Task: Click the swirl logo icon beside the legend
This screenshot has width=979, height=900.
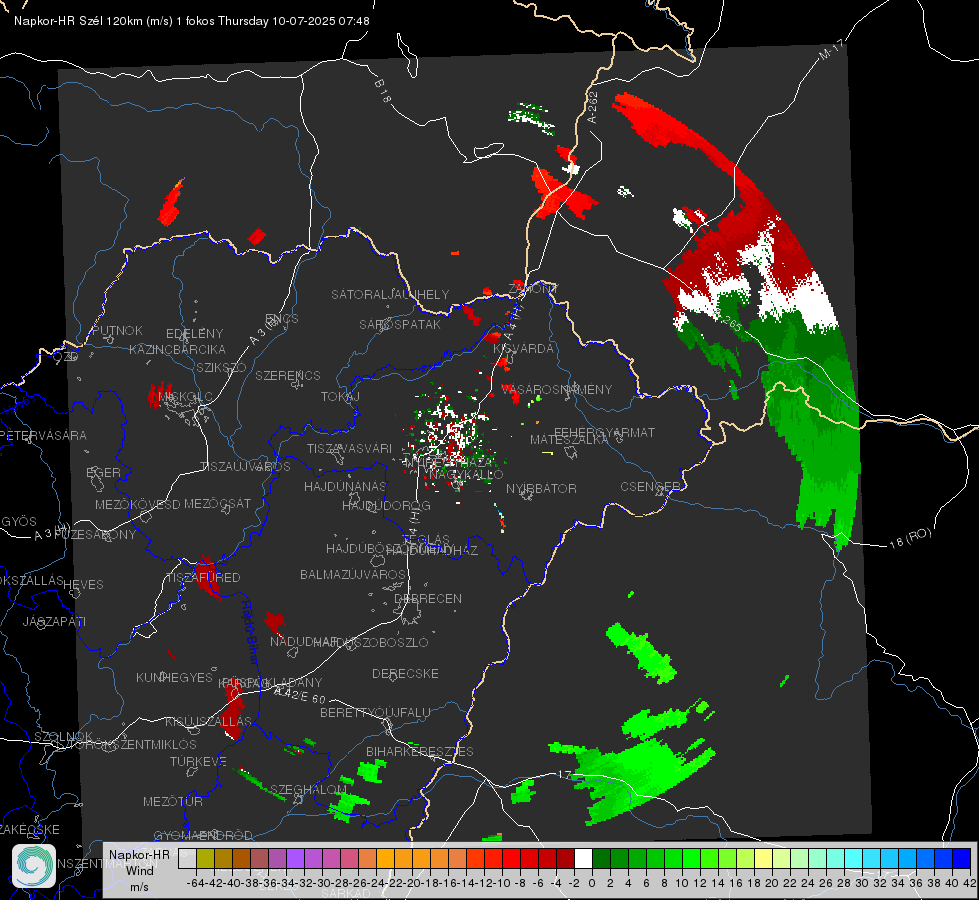Action: click(34, 866)
